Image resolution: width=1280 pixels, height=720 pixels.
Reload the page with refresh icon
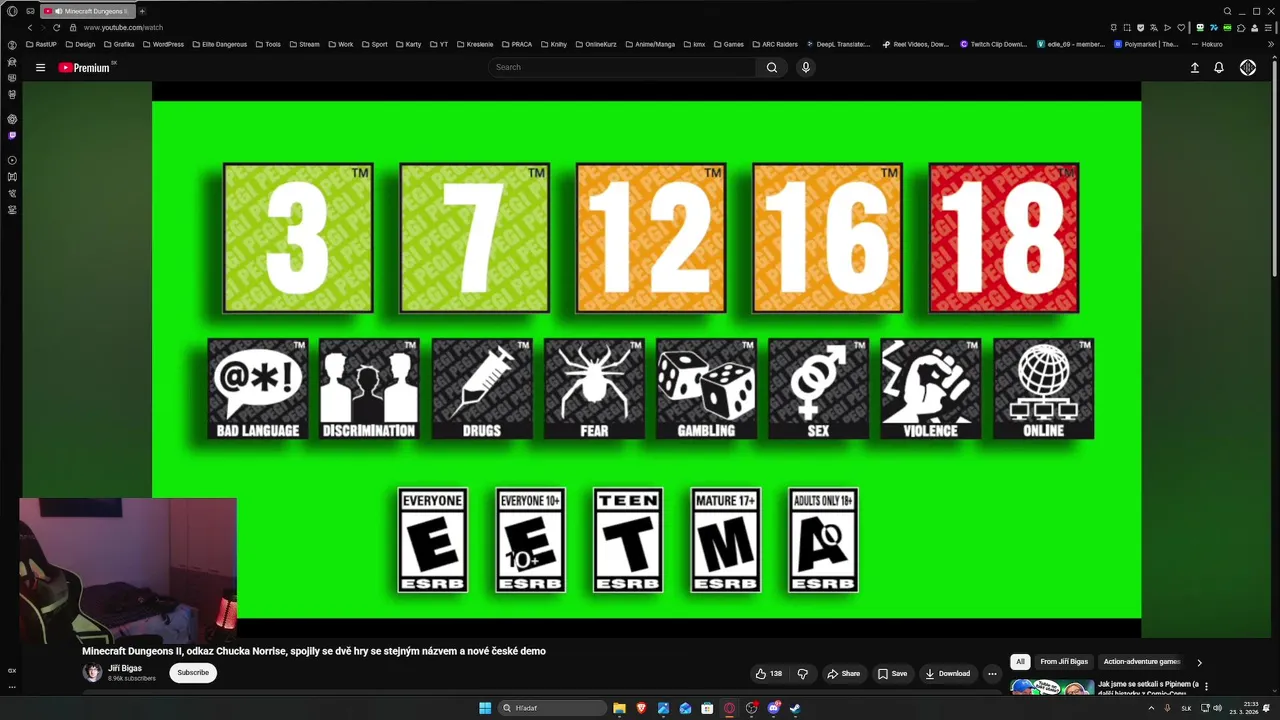click(56, 28)
